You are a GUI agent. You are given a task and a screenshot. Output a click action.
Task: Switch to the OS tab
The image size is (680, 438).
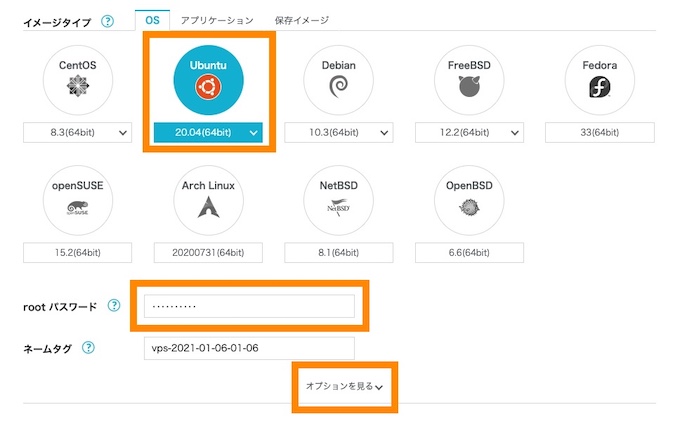click(x=152, y=20)
